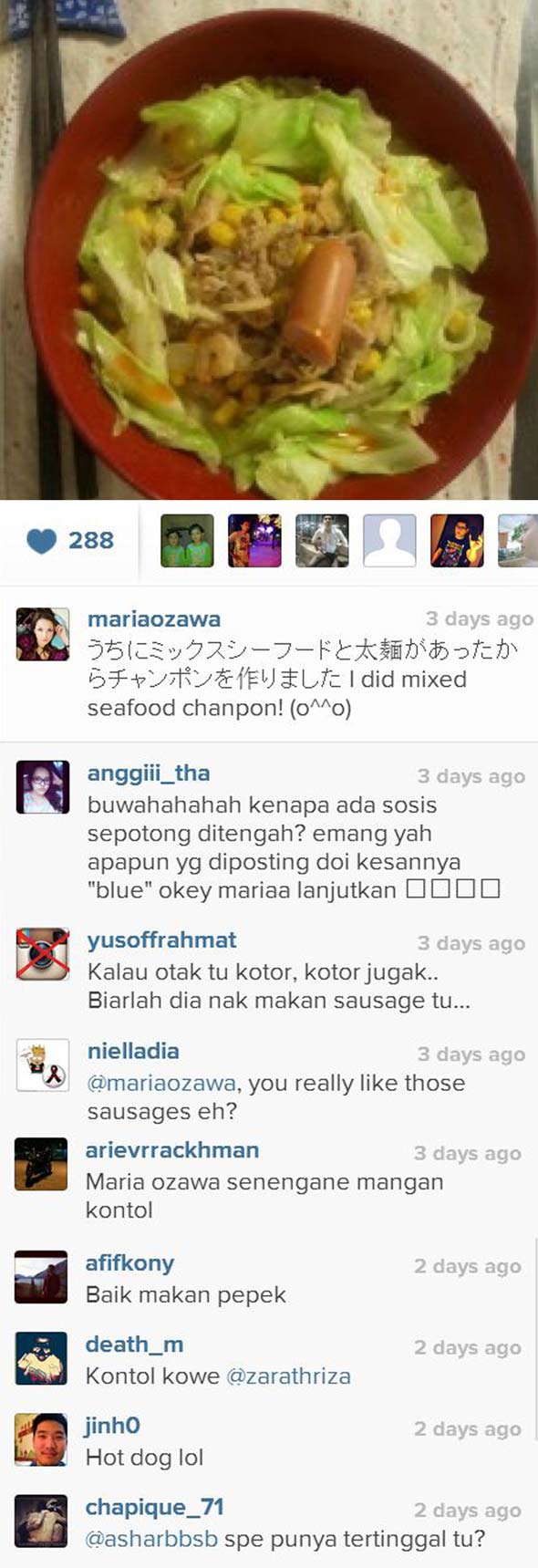Image resolution: width=538 pixels, height=1568 pixels.
Task: Follow the @zarathriza mention link
Action: coord(288,1376)
